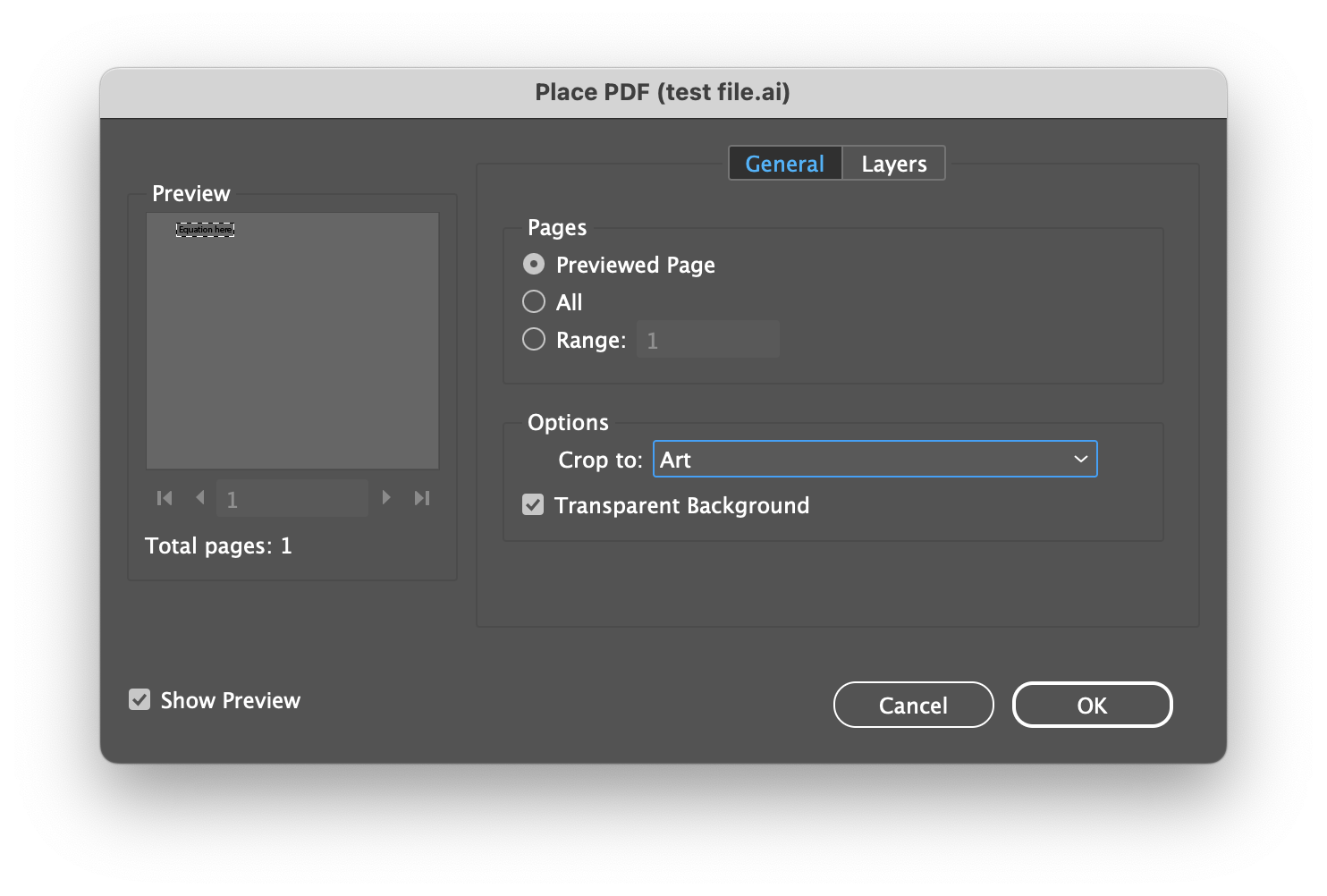Screen dimensions: 1327x896
Task: Click the page number input field
Action: click(x=292, y=498)
